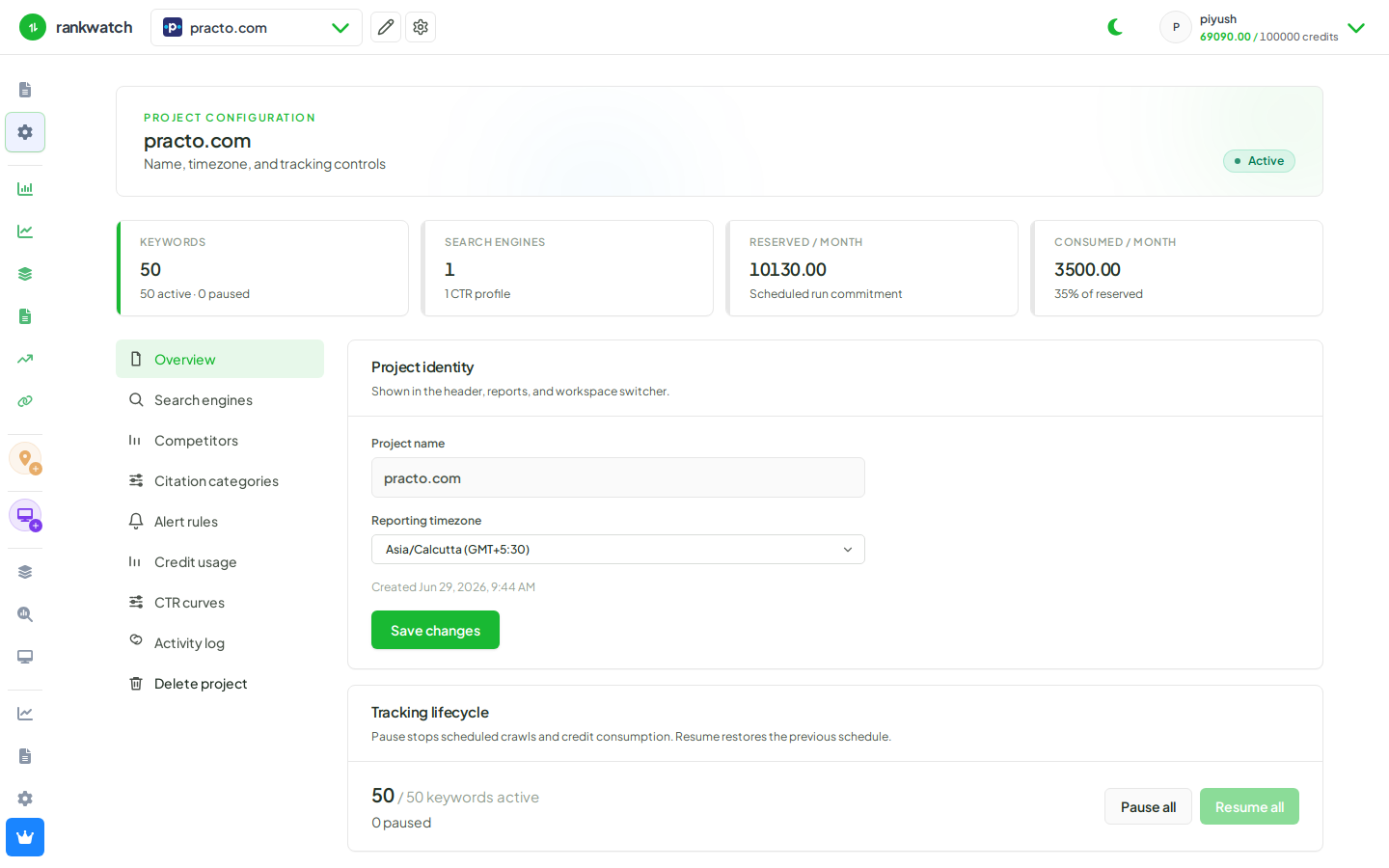Select the Overview section
The height and width of the screenshot is (868, 1389).
[220, 359]
